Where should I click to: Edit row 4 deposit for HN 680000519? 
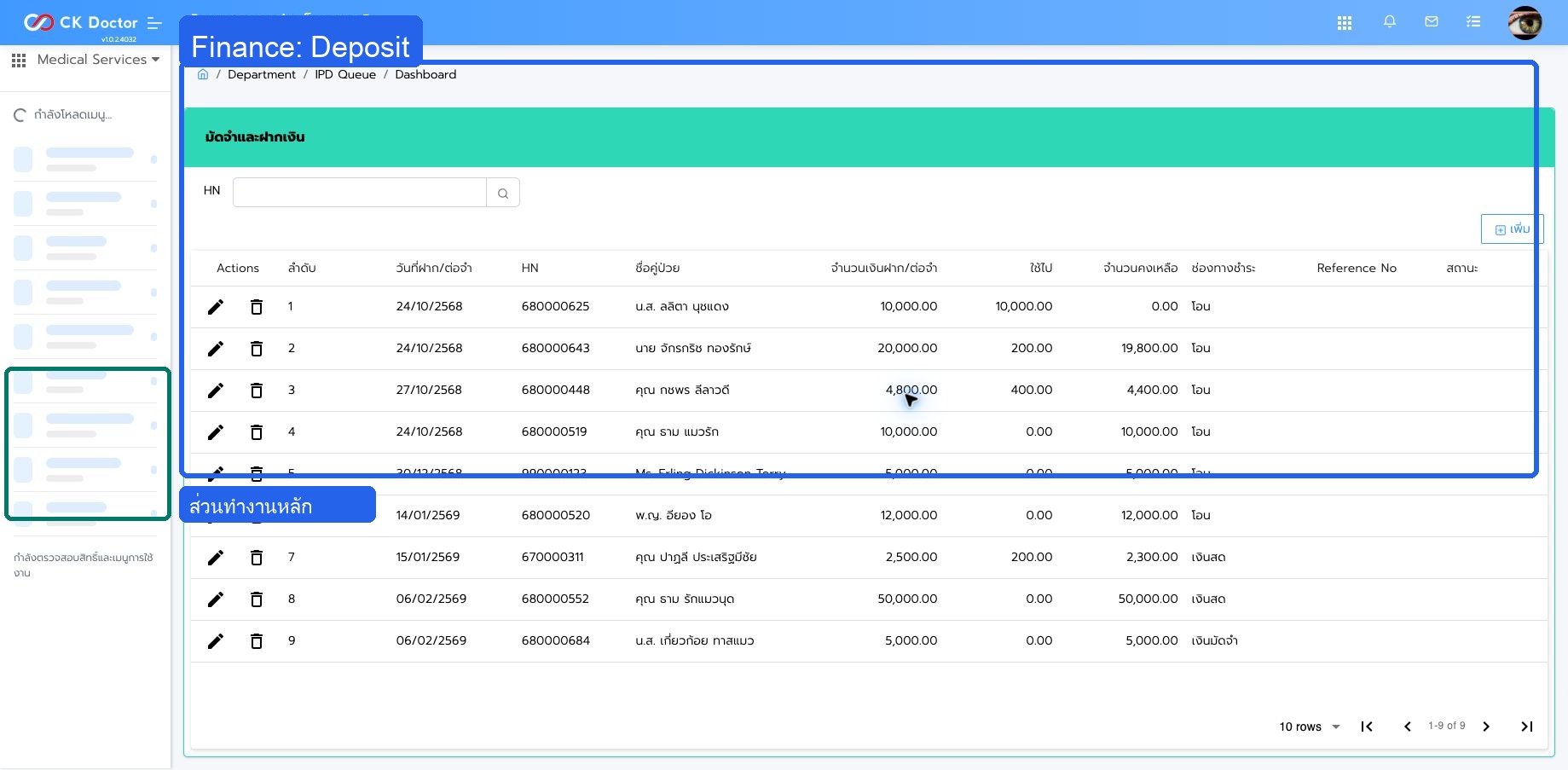216,432
